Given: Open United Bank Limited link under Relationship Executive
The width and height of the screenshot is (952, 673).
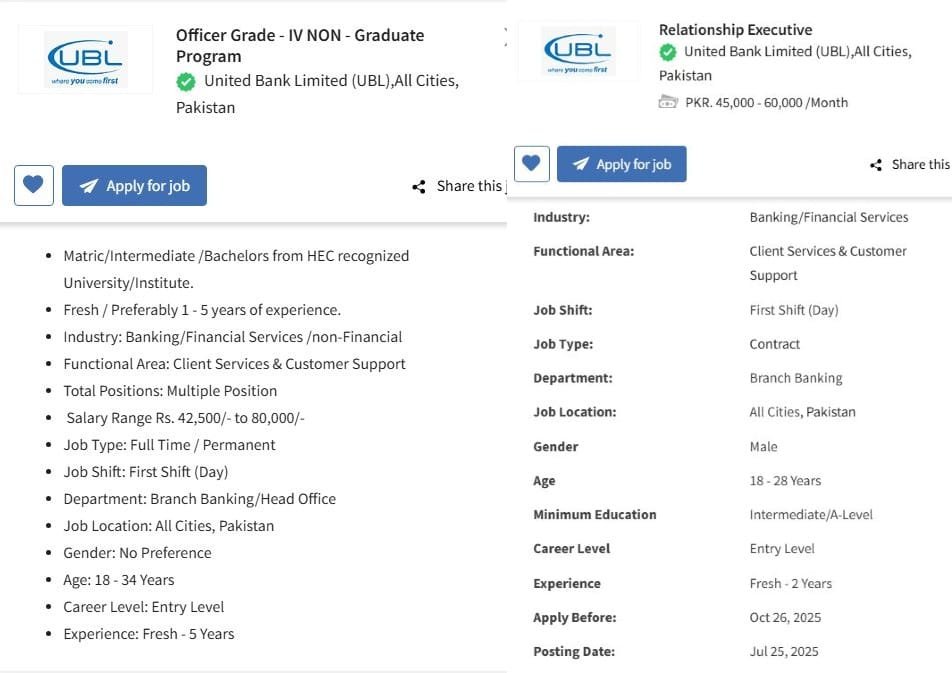Looking at the screenshot, I should click(x=796, y=52).
